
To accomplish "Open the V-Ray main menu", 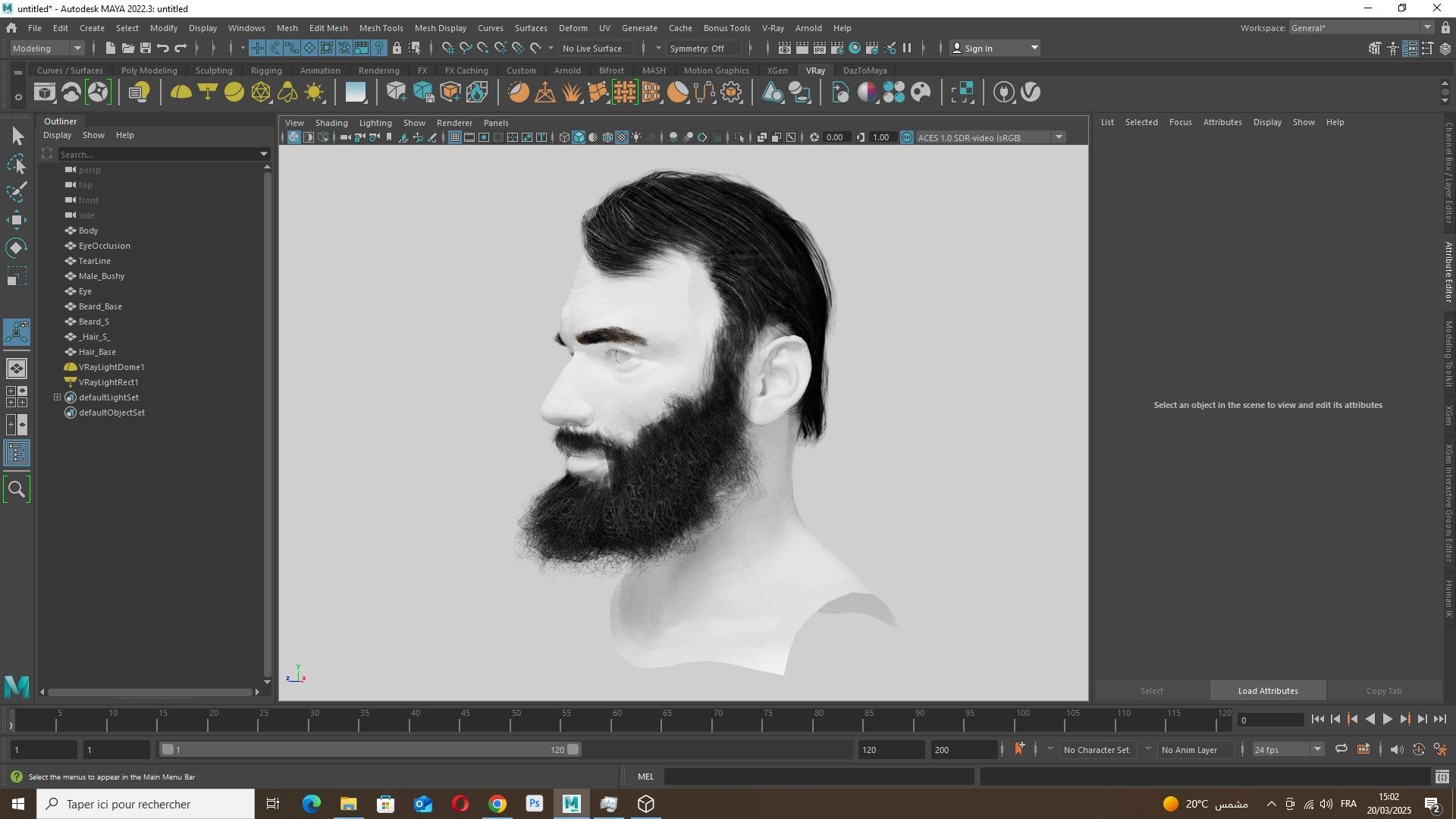I will coord(773,28).
